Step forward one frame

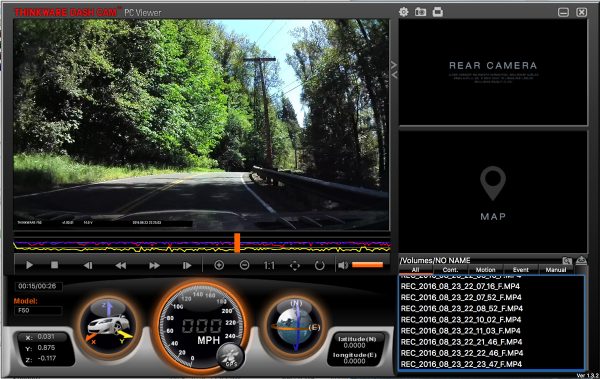coord(187,265)
